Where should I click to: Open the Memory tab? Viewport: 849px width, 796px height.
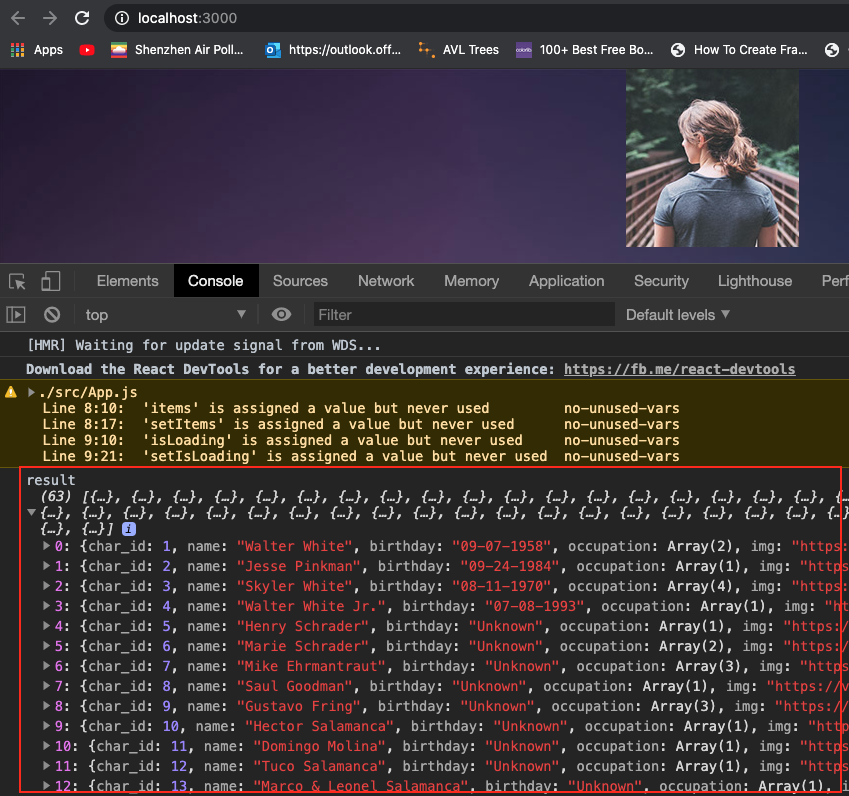tap(472, 281)
